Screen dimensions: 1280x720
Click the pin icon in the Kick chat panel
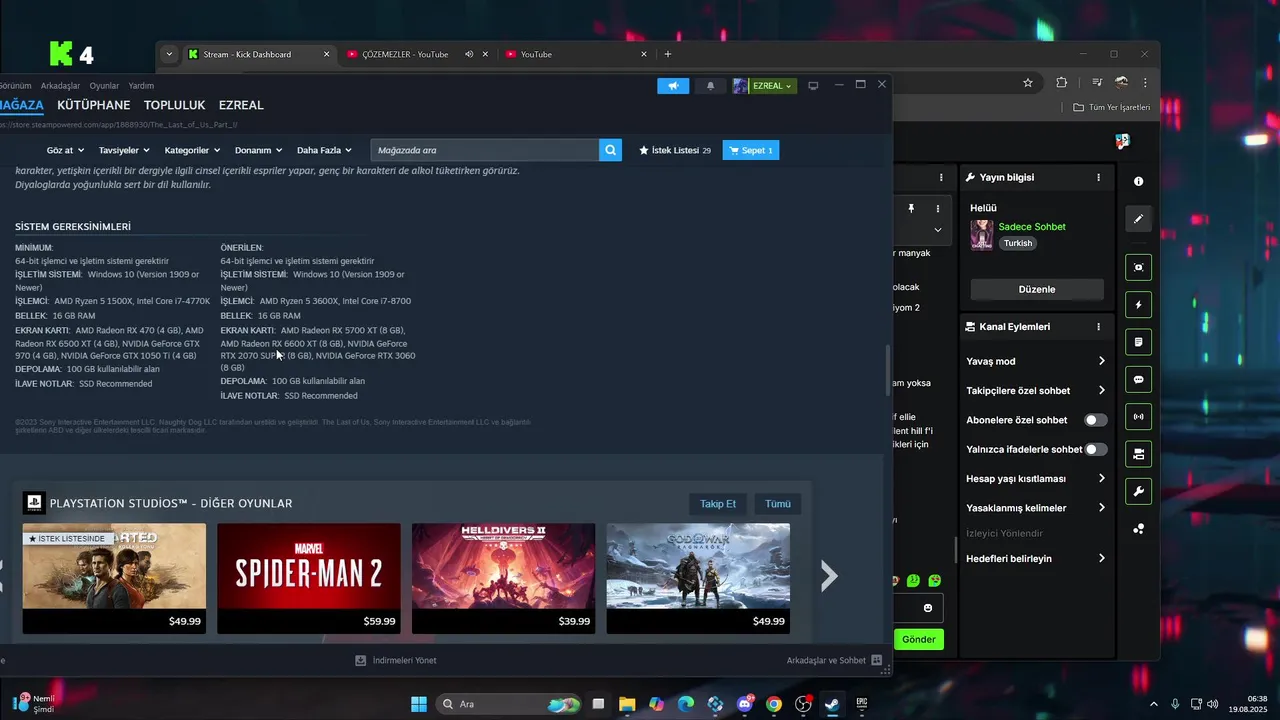point(911,208)
